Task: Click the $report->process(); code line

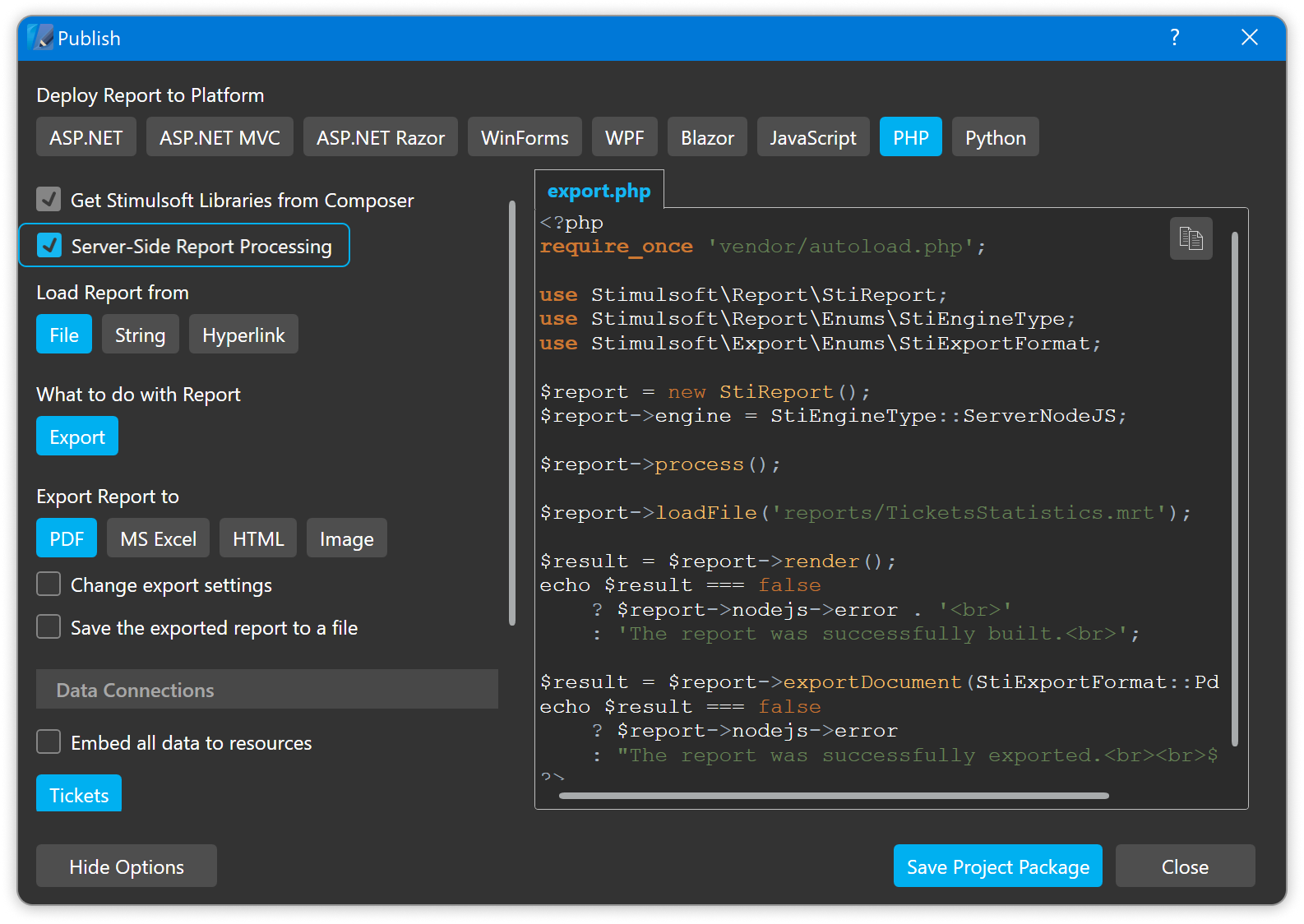Action: pos(660,464)
